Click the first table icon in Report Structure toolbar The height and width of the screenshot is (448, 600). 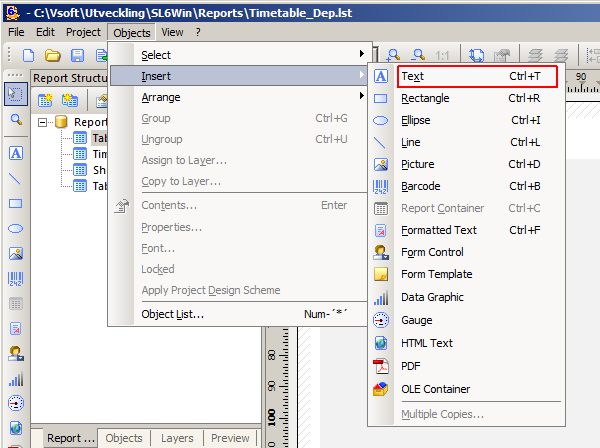tap(45, 100)
